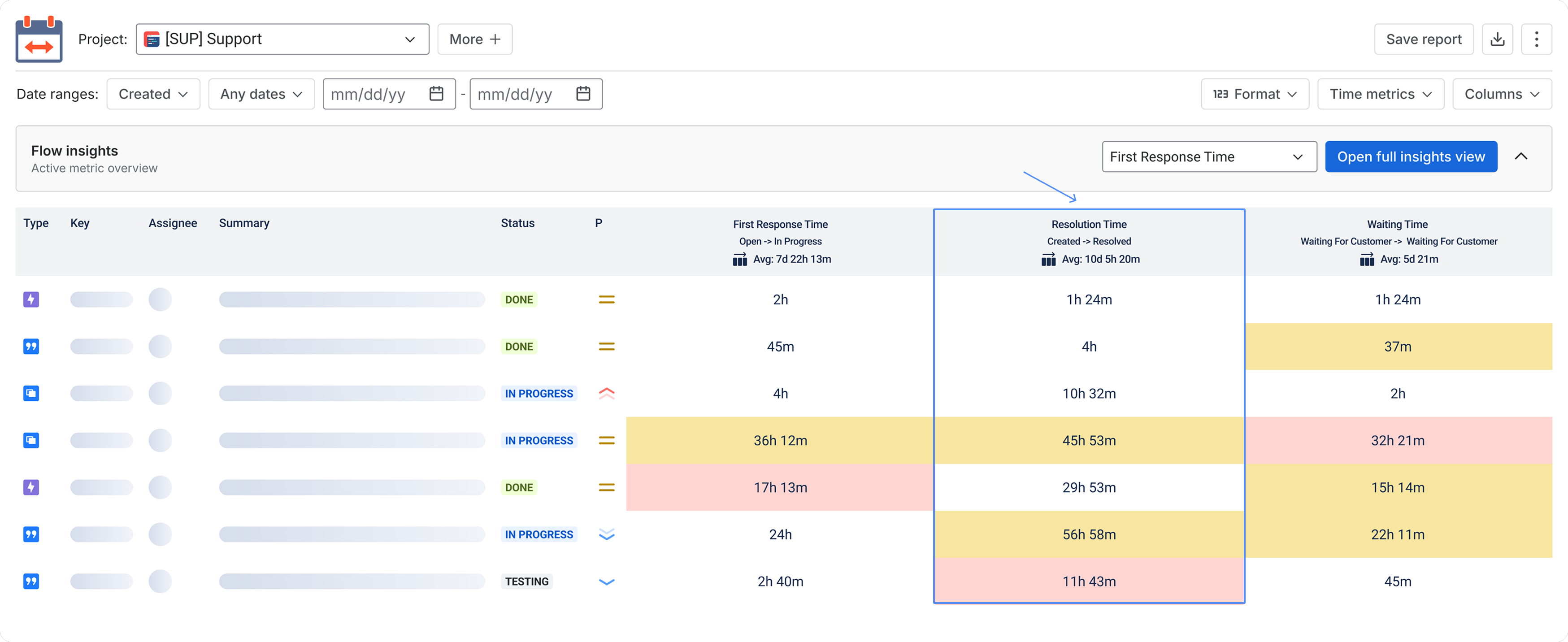
Task: Click issue type icon in the 2h row
Action: (x=31, y=299)
